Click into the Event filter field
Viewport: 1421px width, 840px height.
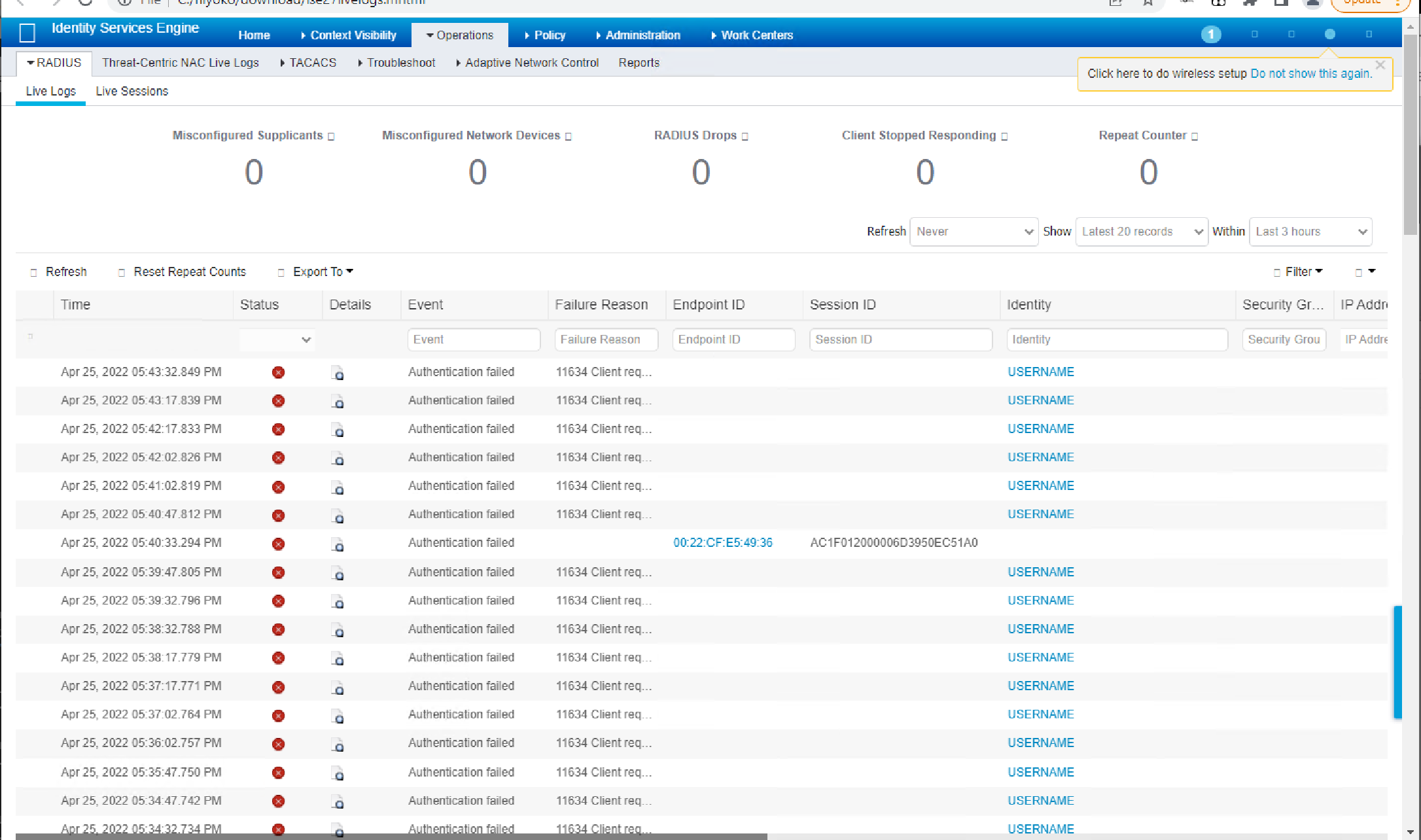pyautogui.click(x=474, y=339)
